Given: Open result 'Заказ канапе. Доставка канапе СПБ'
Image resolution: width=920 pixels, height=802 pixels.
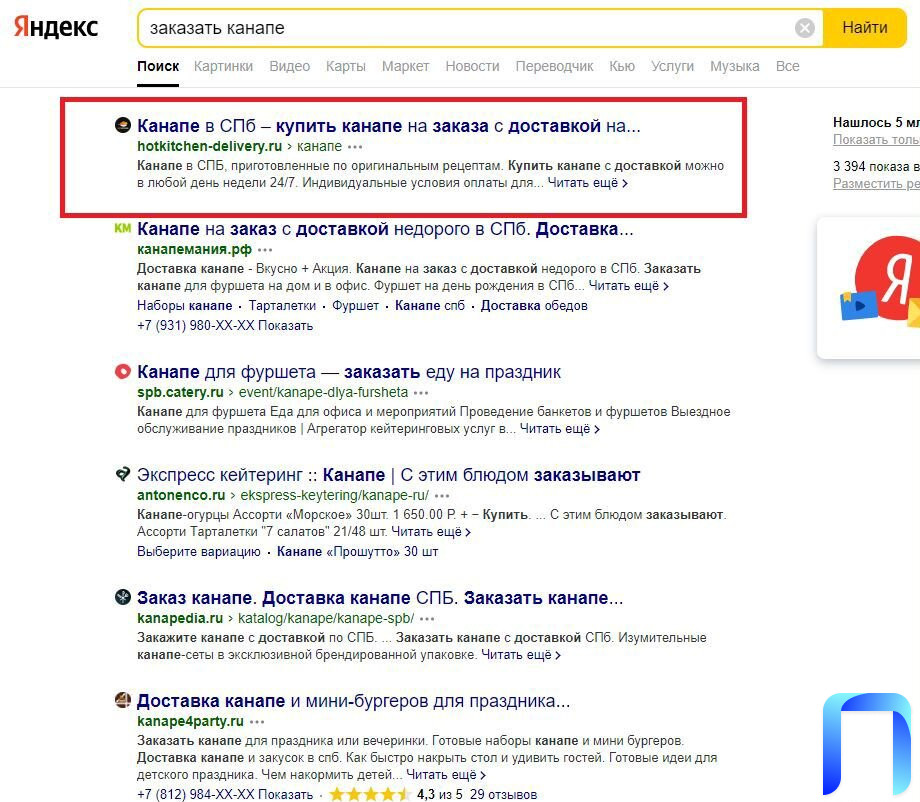Looking at the screenshot, I should tap(380, 598).
